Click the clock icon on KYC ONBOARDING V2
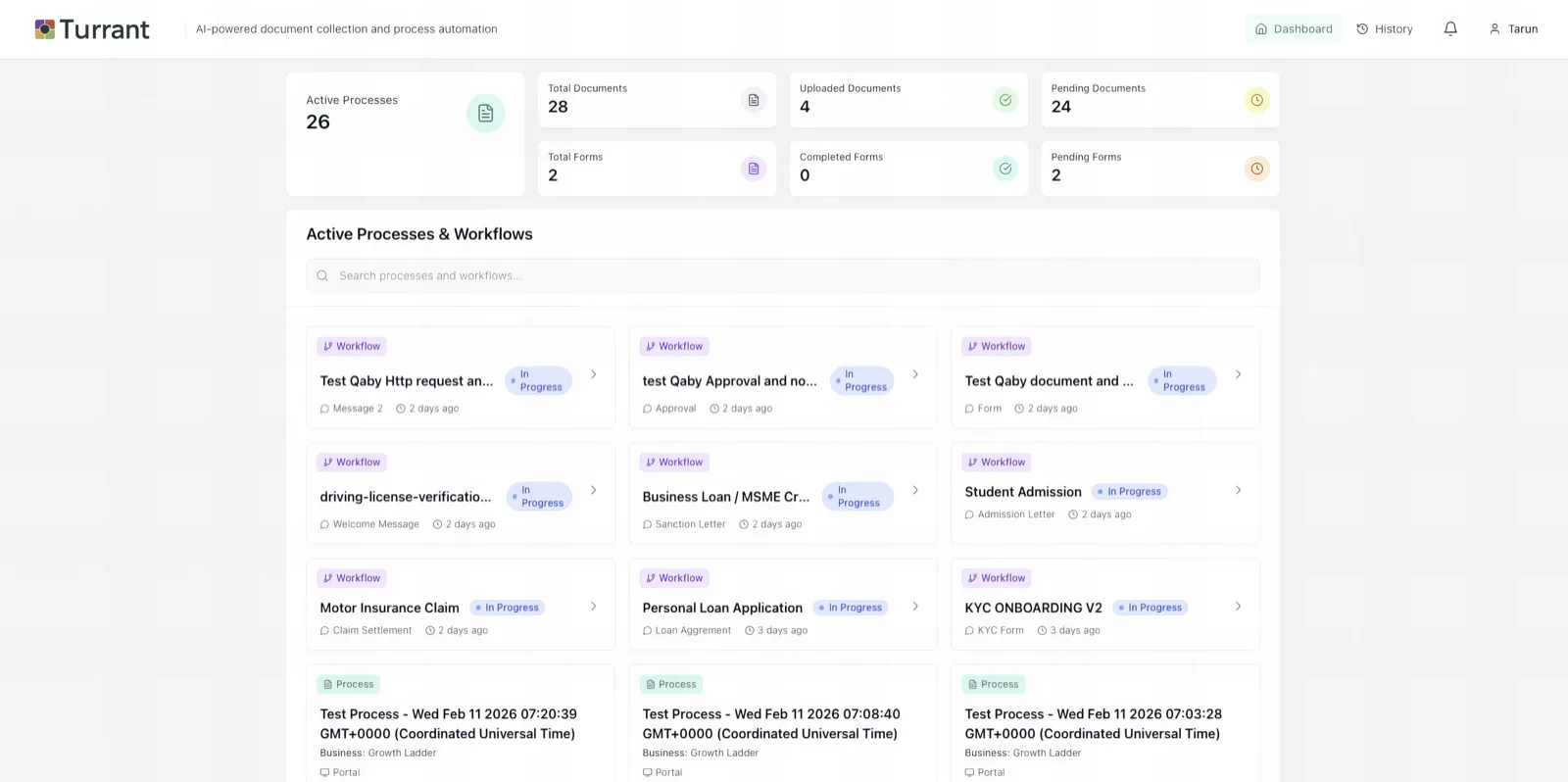Screen dimensions: 1568x782 [1042, 631]
